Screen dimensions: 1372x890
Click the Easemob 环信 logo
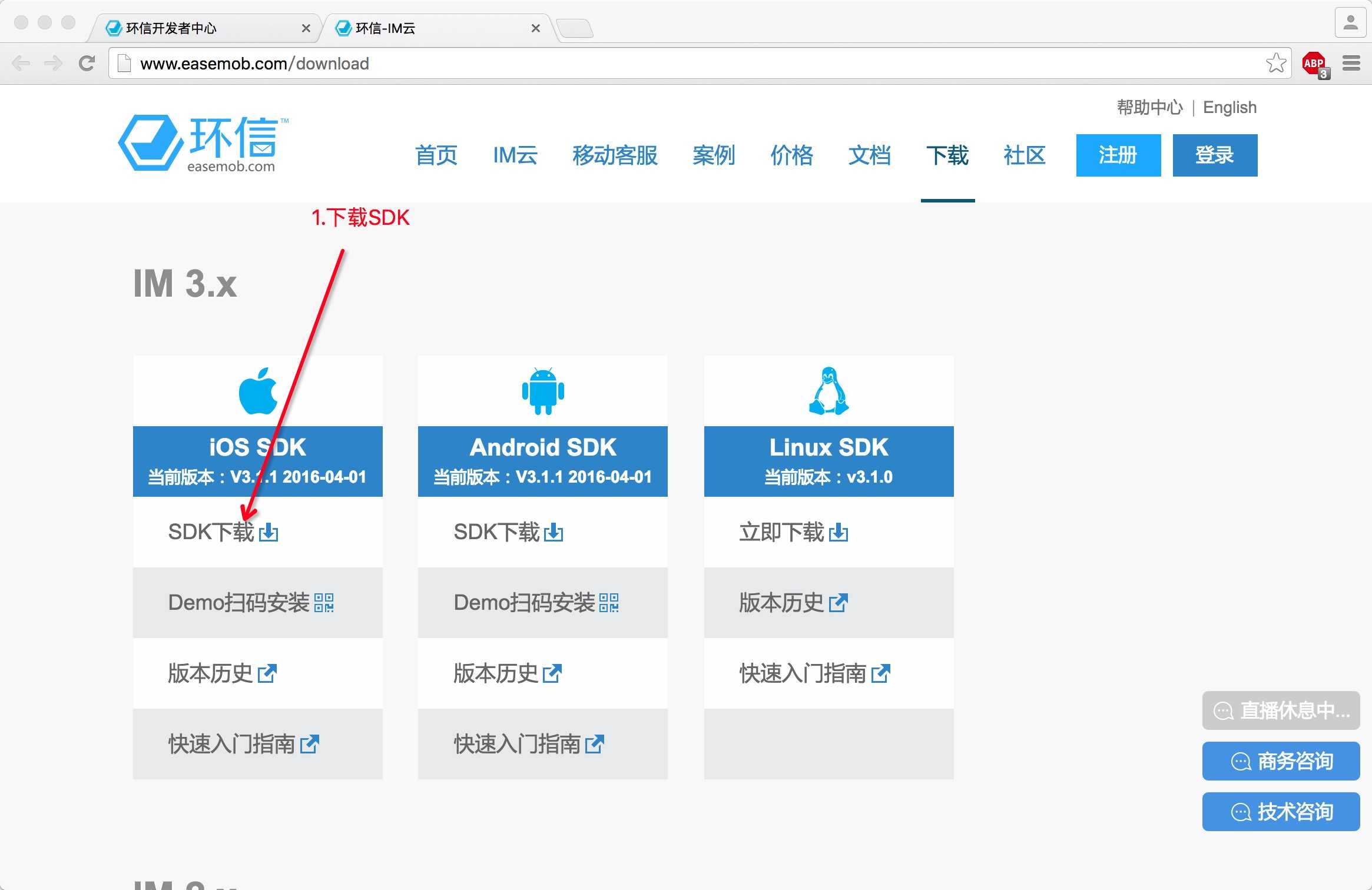pyautogui.click(x=203, y=144)
